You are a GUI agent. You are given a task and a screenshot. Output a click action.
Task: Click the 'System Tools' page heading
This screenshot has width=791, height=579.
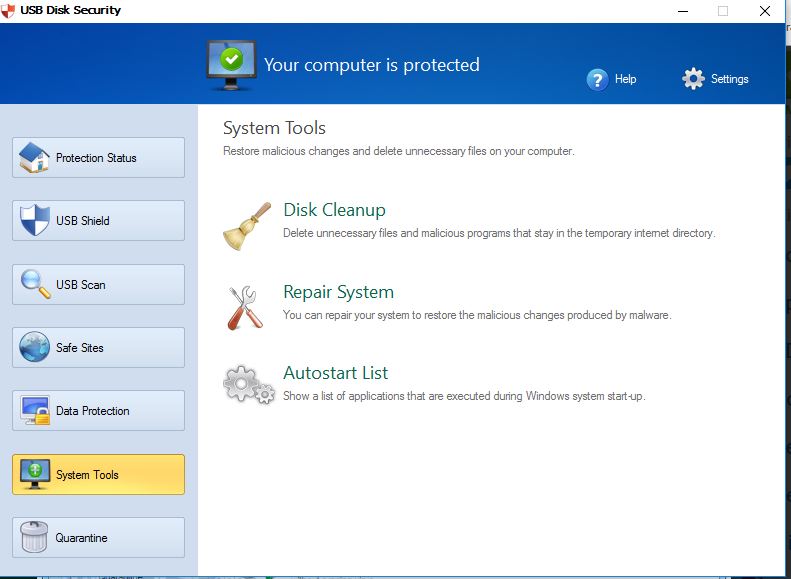[274, 128]
